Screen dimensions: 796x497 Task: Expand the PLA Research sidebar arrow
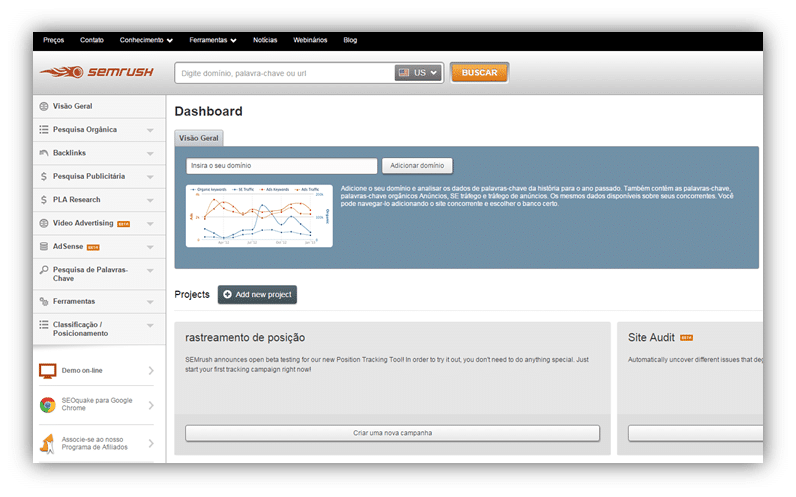click(x=150, y=200)
